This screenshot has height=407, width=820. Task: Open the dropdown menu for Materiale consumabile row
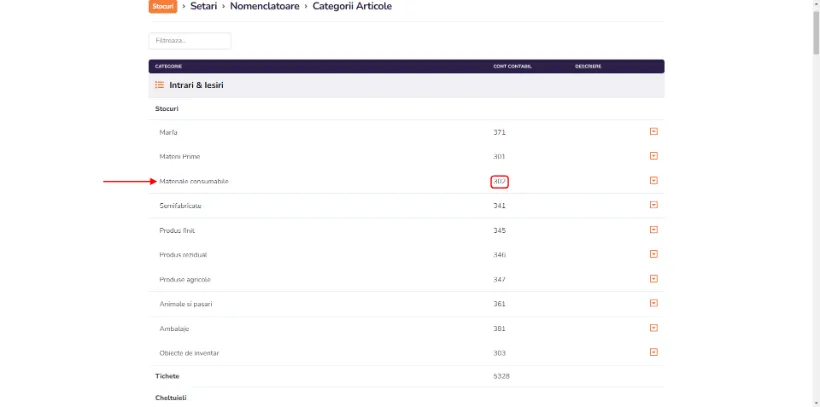[x=653, y=180]
